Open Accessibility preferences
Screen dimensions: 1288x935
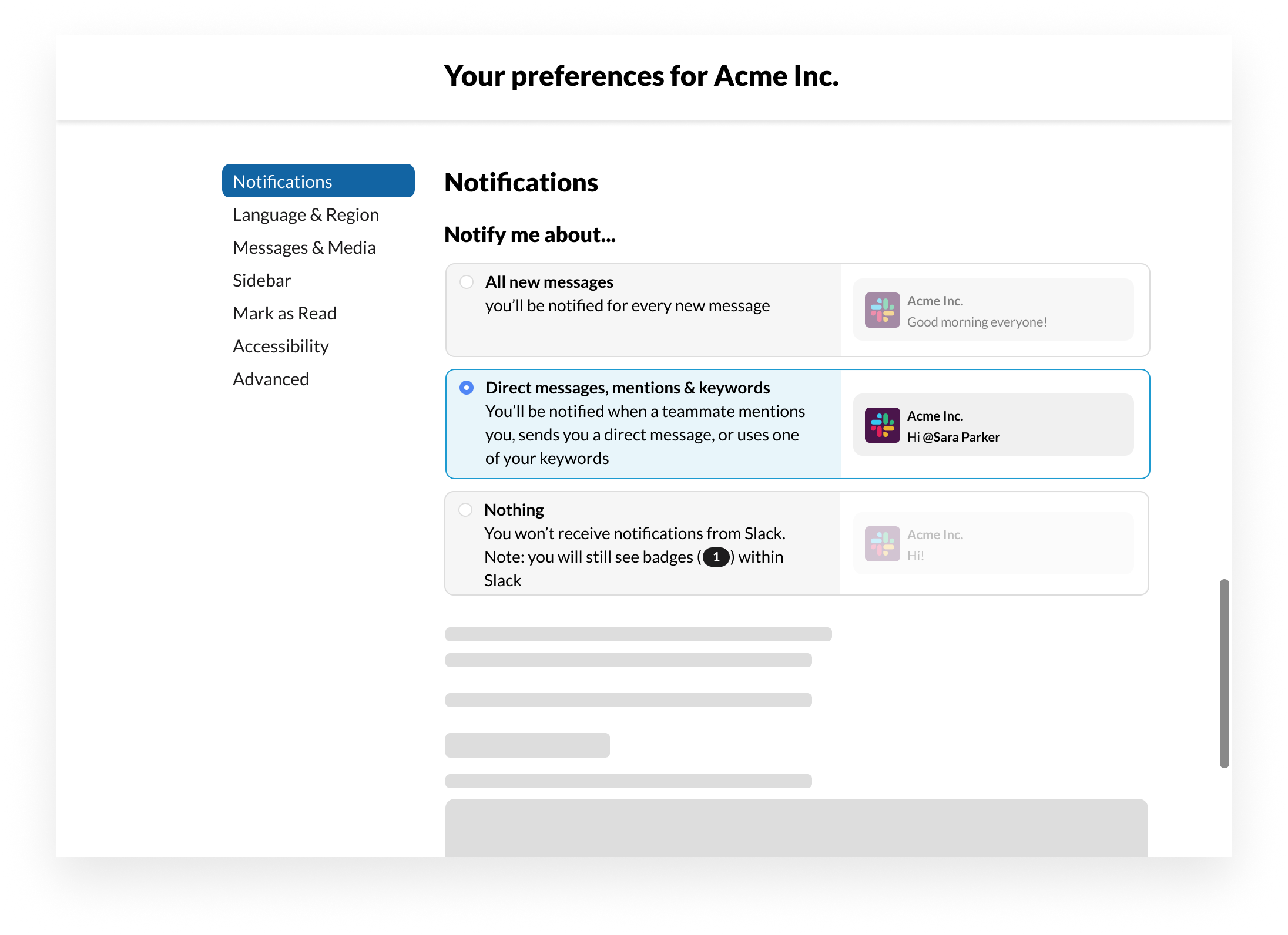tap(281, 347)
